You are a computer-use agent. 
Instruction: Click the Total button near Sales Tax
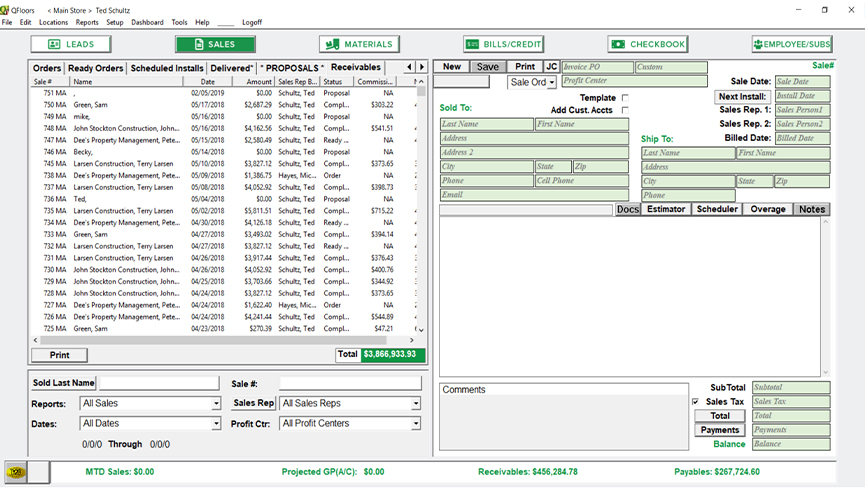(720, 416)
